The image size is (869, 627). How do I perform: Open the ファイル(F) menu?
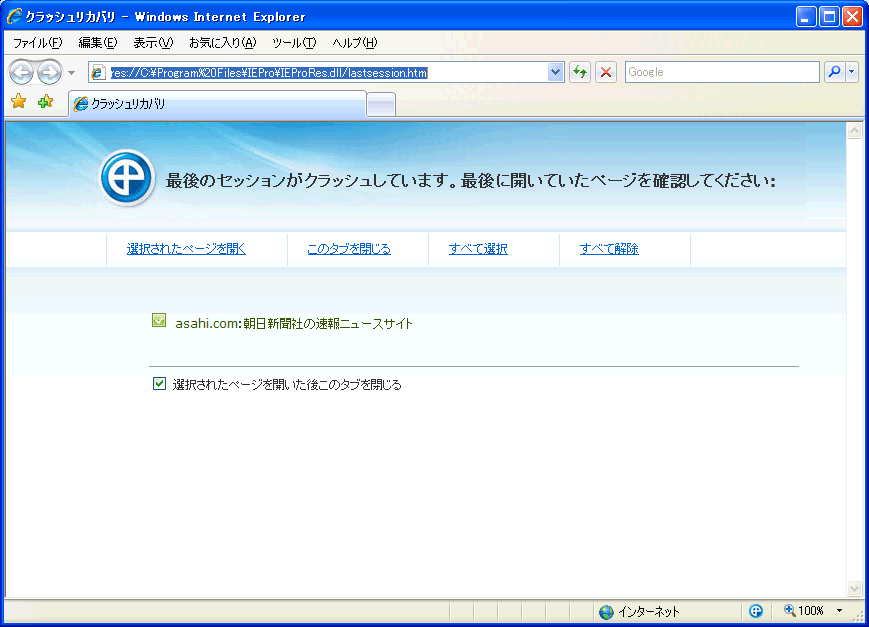pyautogui.click(x=37, y=43)
